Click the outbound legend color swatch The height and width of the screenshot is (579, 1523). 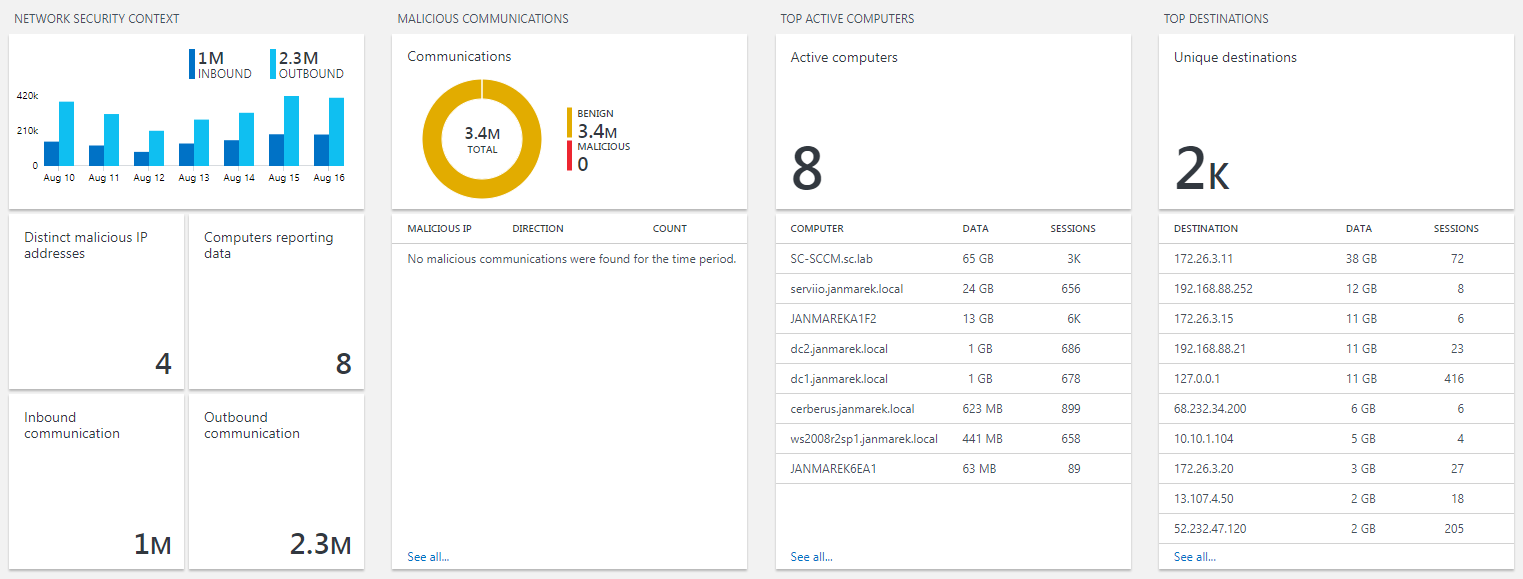[x=274, y=65]
